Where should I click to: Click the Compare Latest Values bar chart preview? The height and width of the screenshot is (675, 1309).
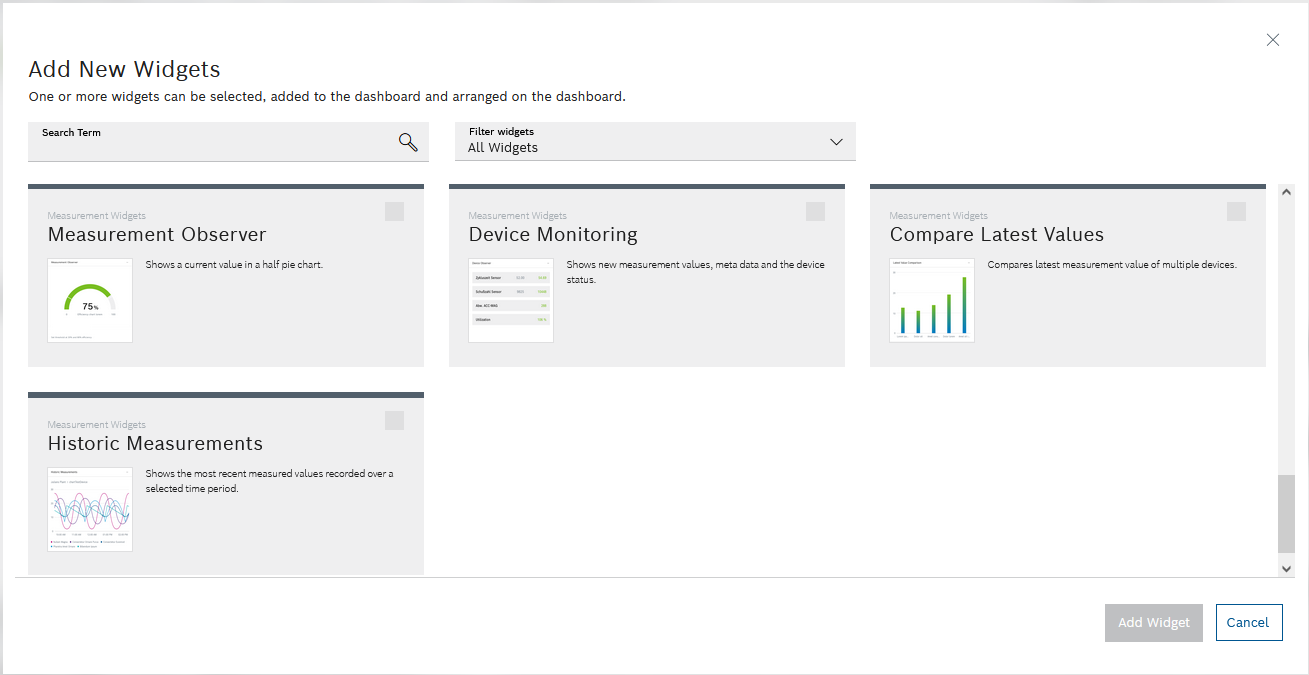(931, 299)
